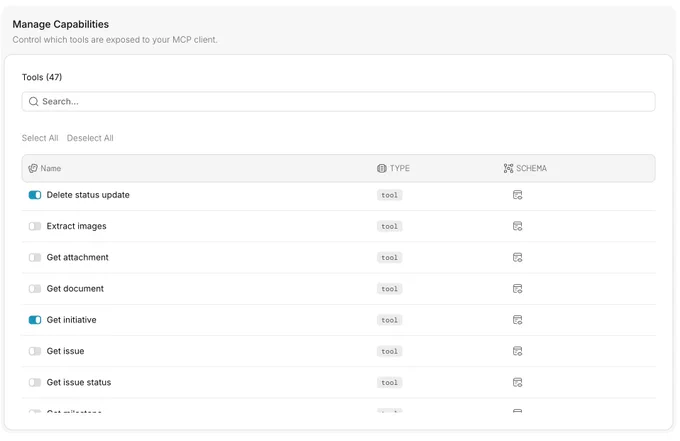Open schema icon for Get attachment
Image resolution: width=680 pixels, height=441 pixels.
tap(517, 258)
